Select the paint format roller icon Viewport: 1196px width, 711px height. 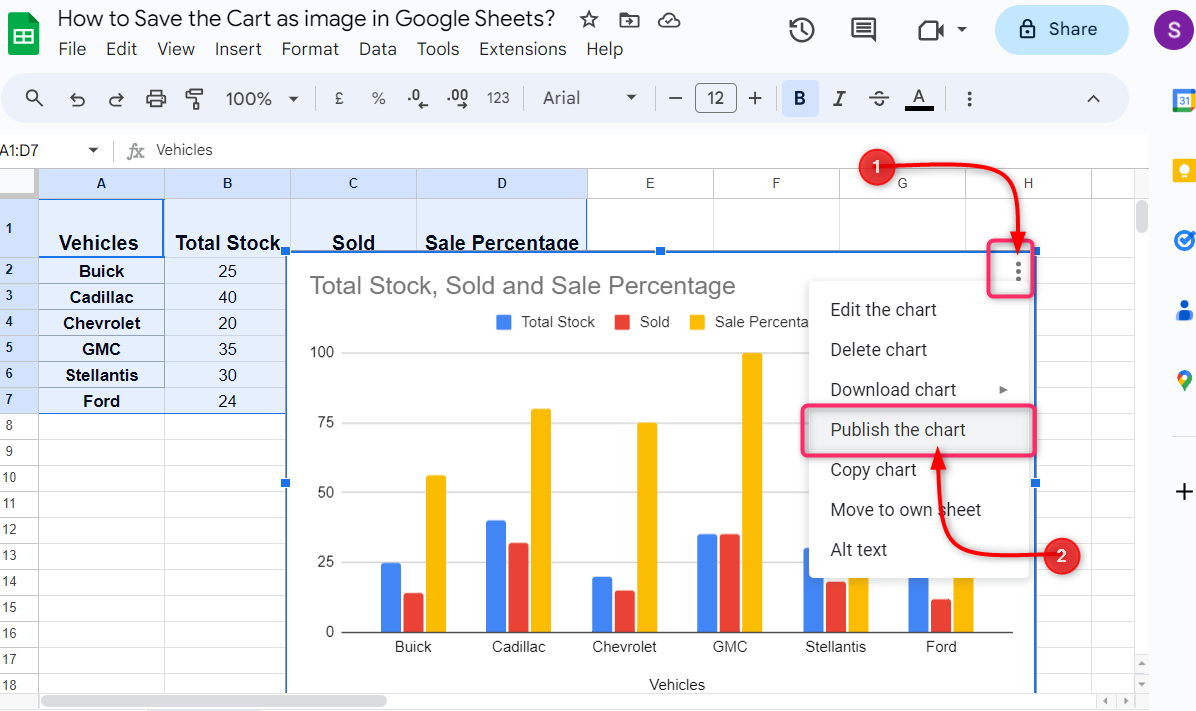(x=195, y=98)
